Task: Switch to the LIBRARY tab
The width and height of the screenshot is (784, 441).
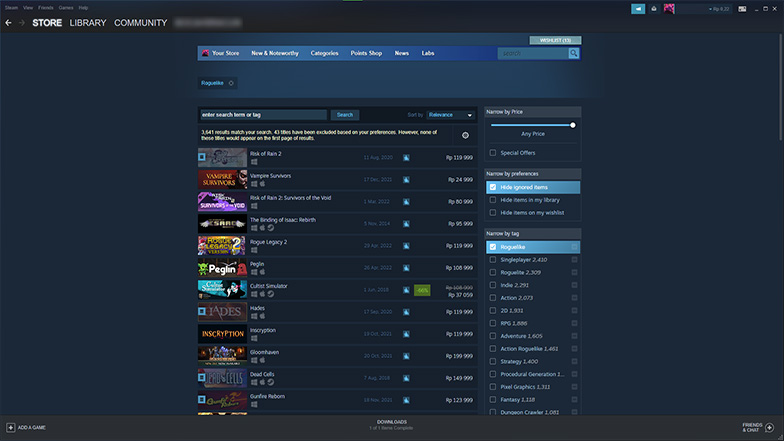Action: click(x=88, y=23)
